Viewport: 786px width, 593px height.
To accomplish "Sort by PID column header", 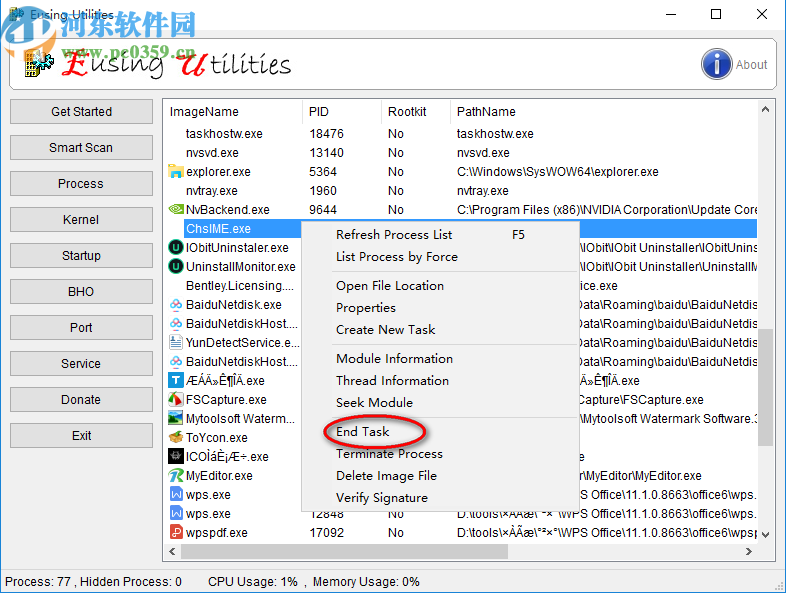I will click(x=342, y=111).
